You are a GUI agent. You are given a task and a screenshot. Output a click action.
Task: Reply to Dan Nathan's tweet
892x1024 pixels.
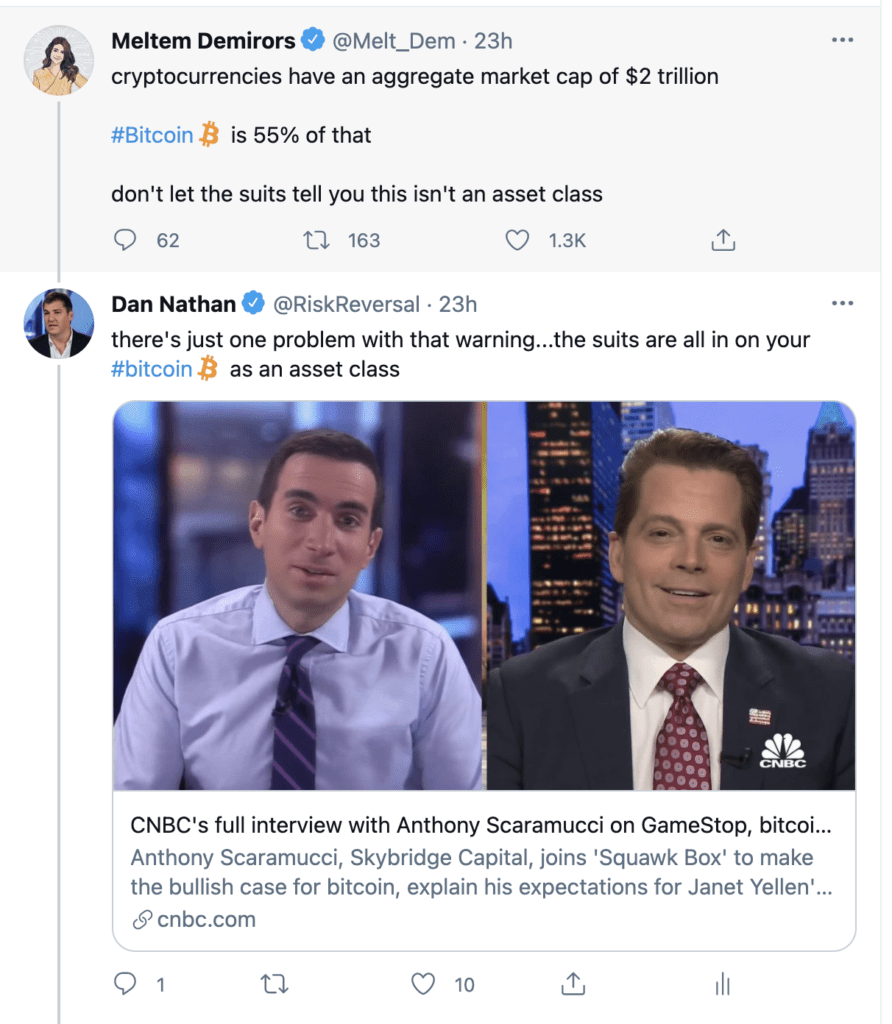(x=125, y=985)
